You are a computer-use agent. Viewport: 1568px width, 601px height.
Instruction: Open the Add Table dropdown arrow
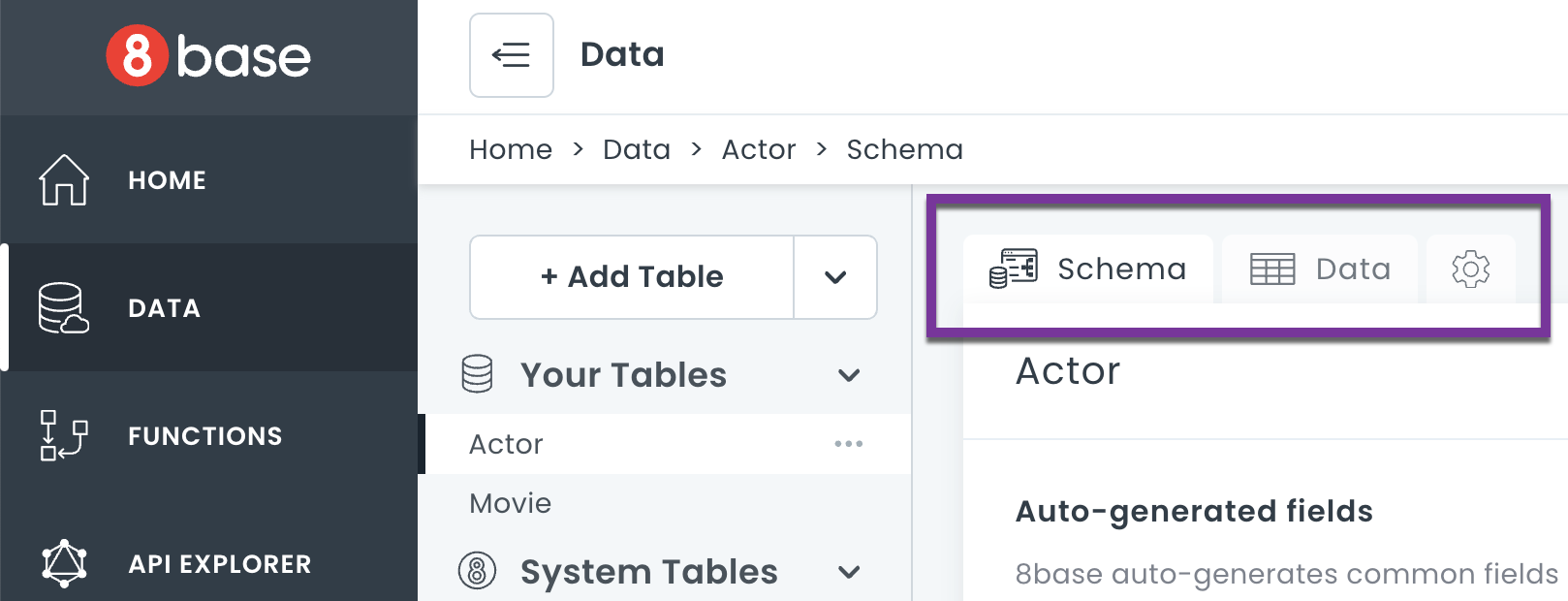point(835,277)
